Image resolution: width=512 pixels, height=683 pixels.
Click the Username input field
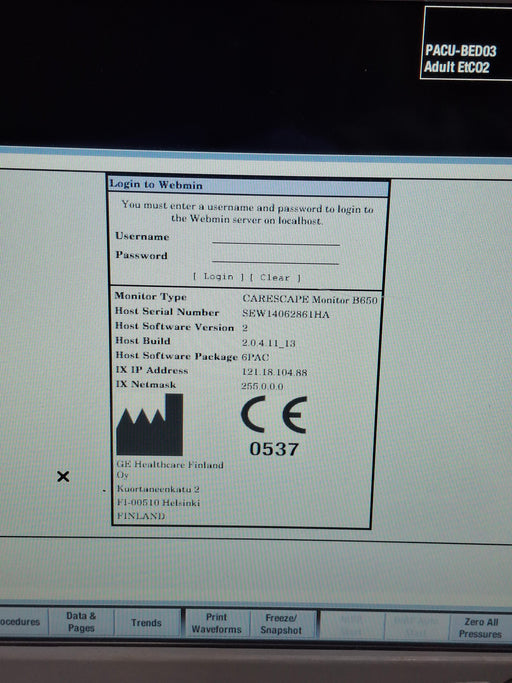click(276, 239)
